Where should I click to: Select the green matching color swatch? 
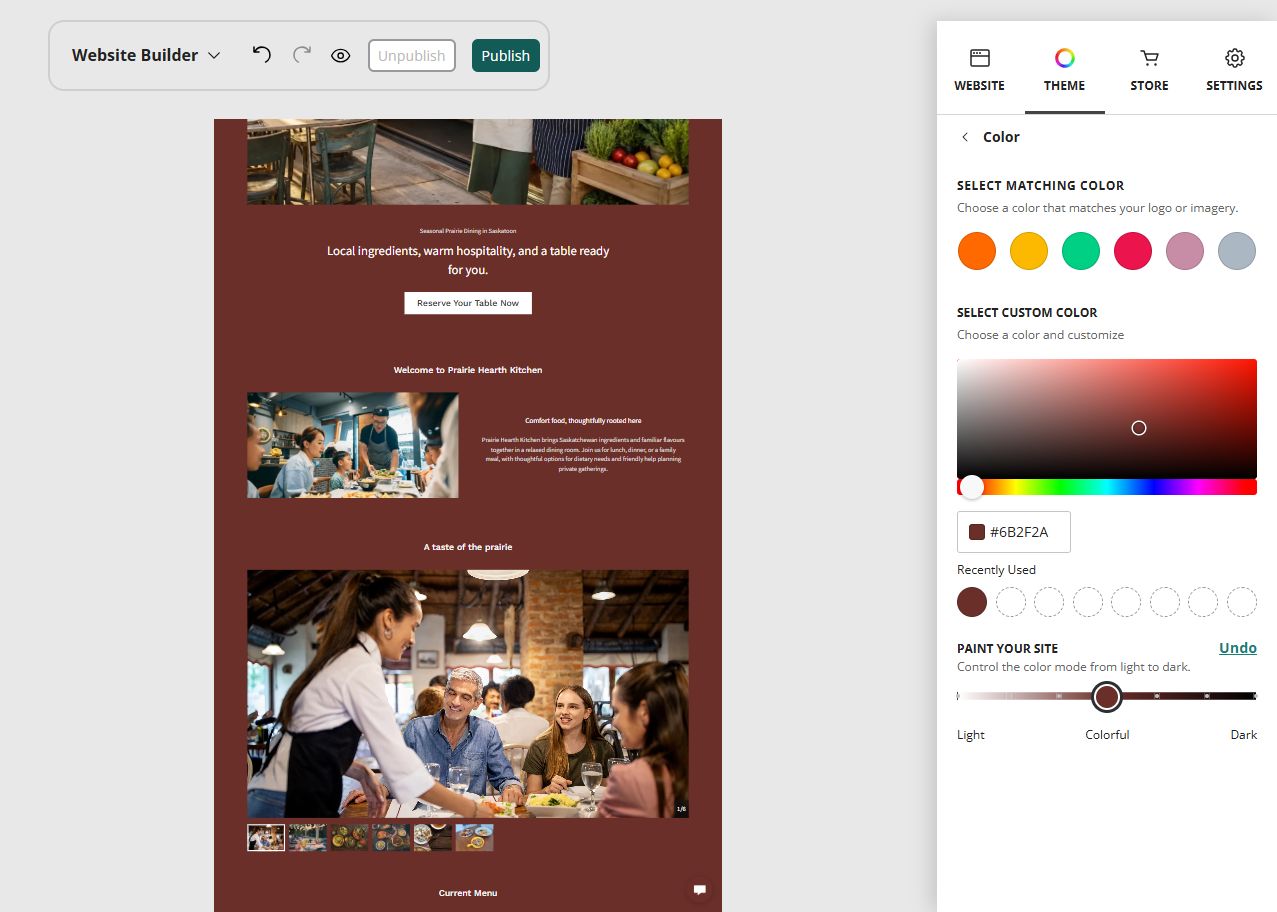pos(1081,251)
